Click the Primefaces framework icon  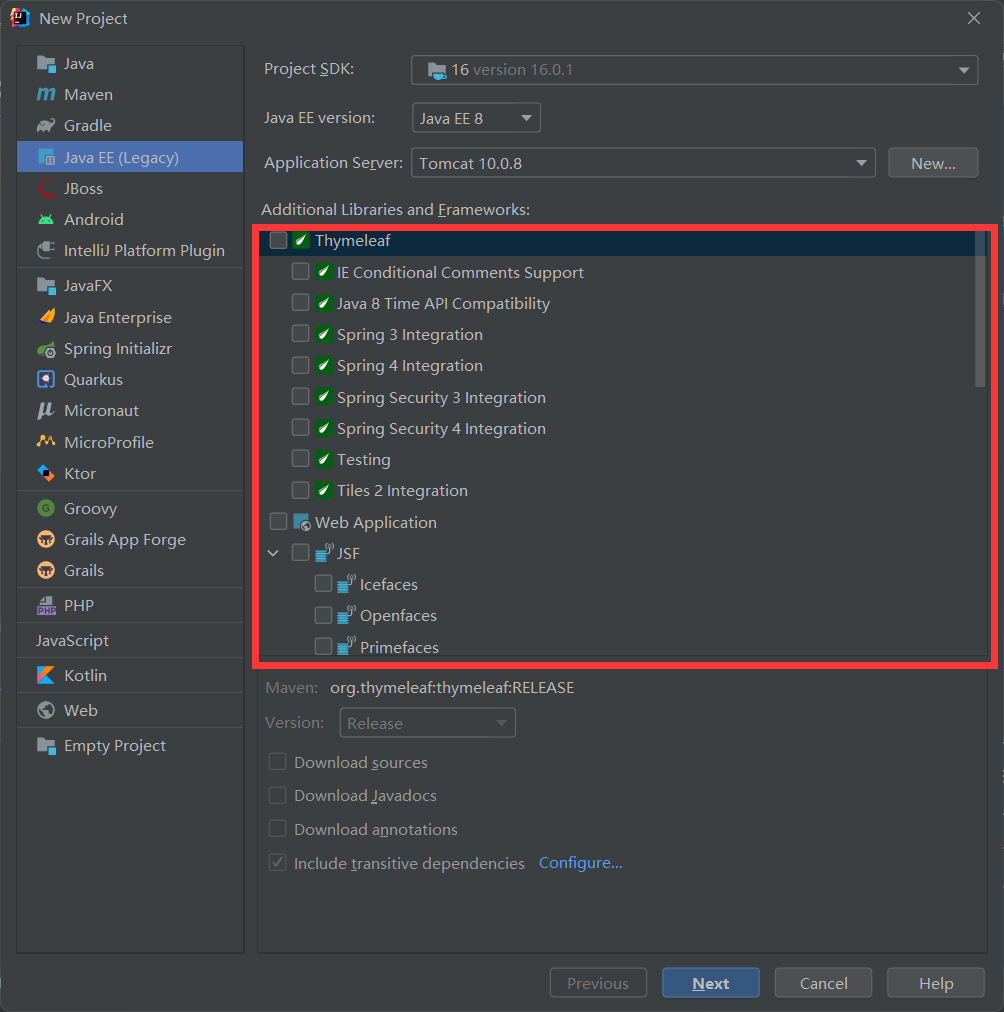point(346,646)
